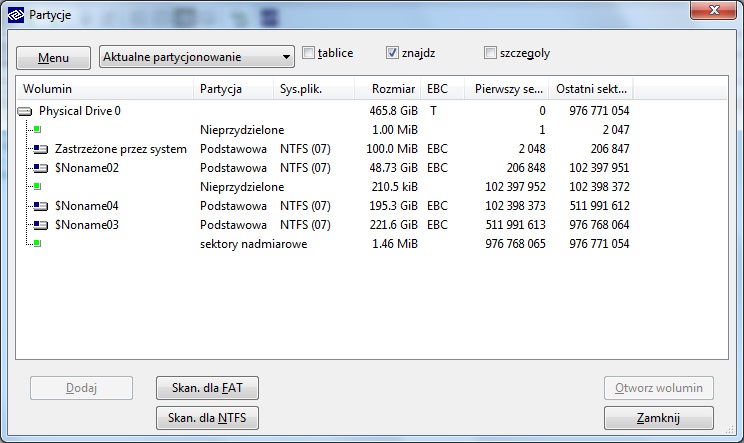The height and width of the screenshot is (443, 744).
Task: Click the 465.8 GiB size value
Action: [393, 111]
